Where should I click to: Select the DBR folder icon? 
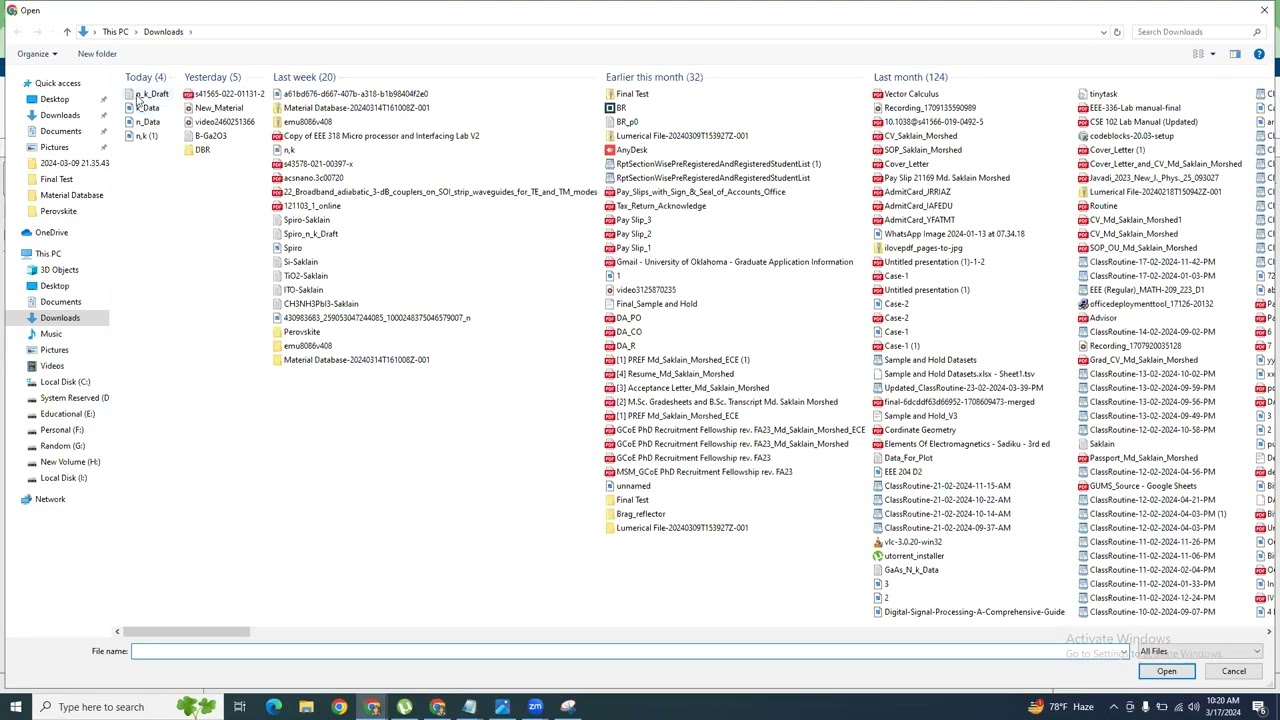[x=188, y=150]
